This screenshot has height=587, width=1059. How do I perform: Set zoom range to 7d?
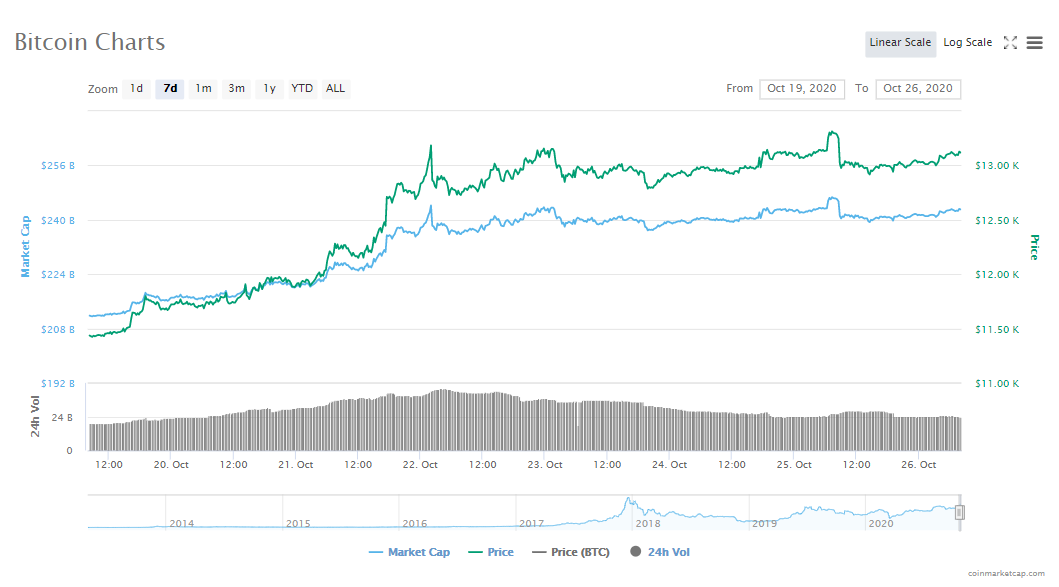(170, 88)
